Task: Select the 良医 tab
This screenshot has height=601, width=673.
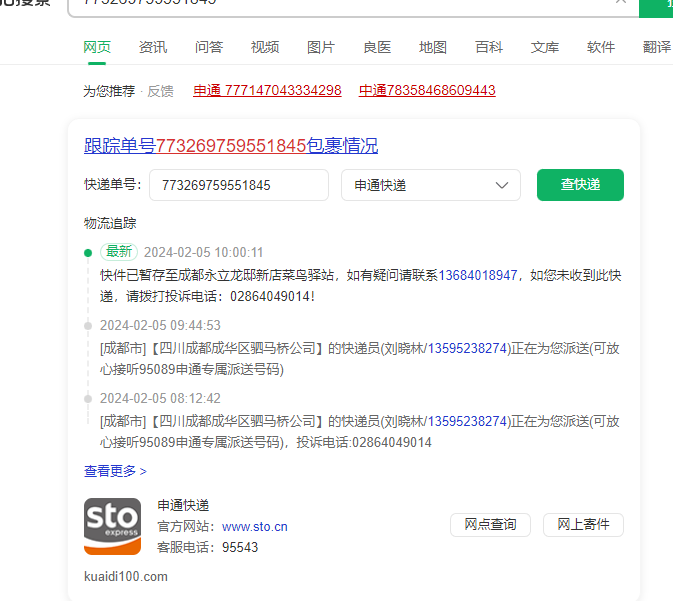Action: point(377,47)
